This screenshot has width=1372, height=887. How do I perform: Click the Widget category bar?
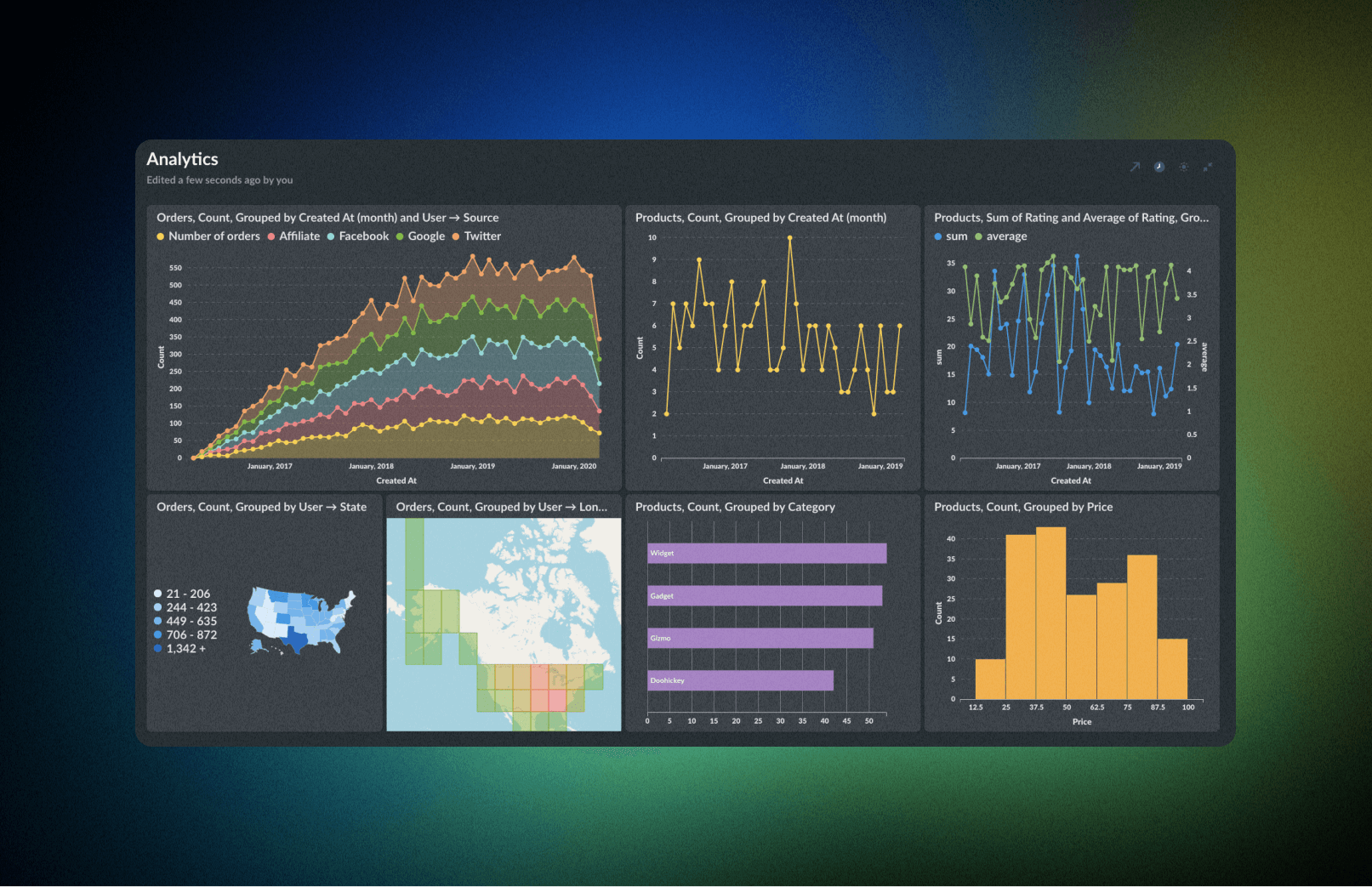click(766, 554)
